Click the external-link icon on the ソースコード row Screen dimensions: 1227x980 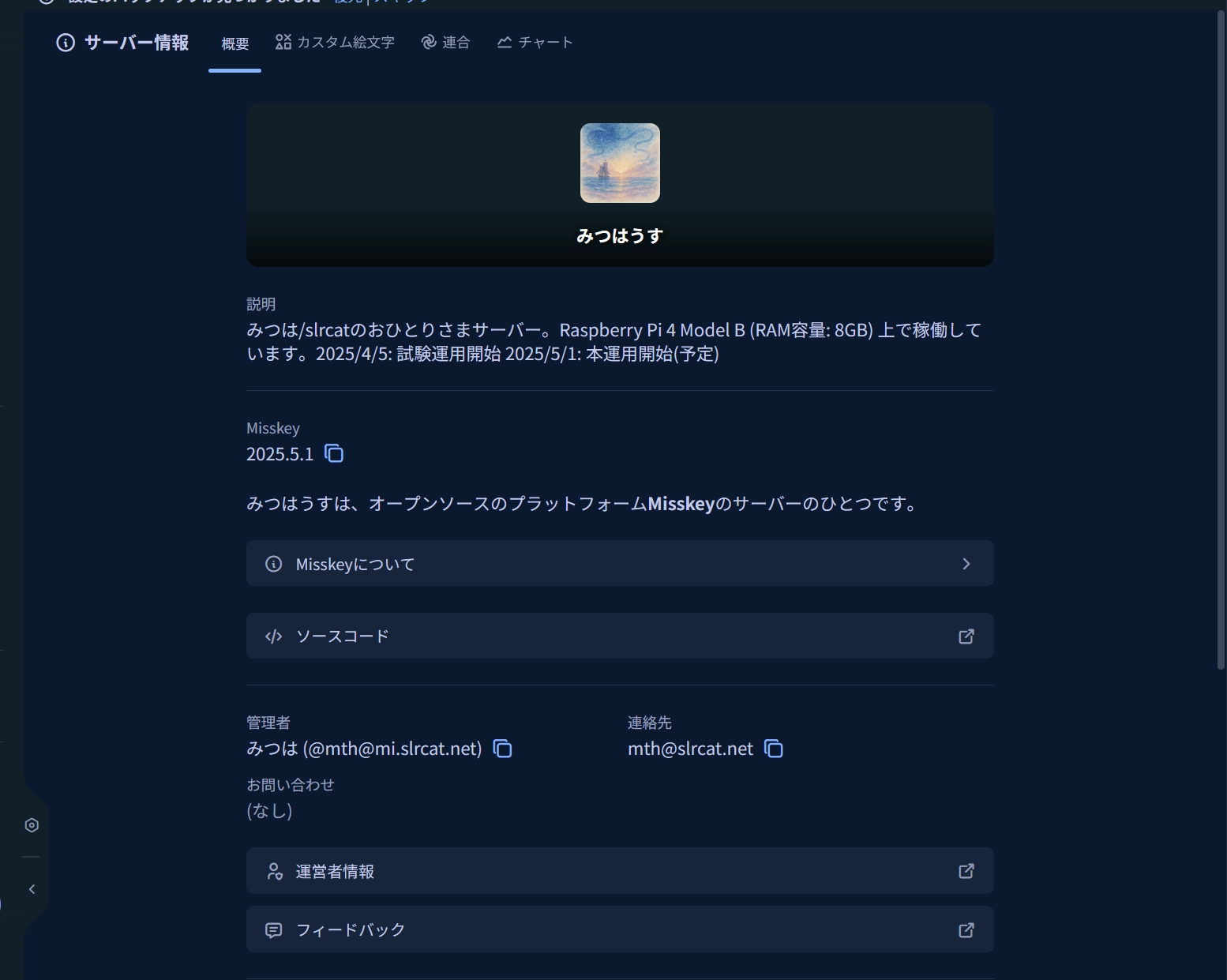coord(966,636)
